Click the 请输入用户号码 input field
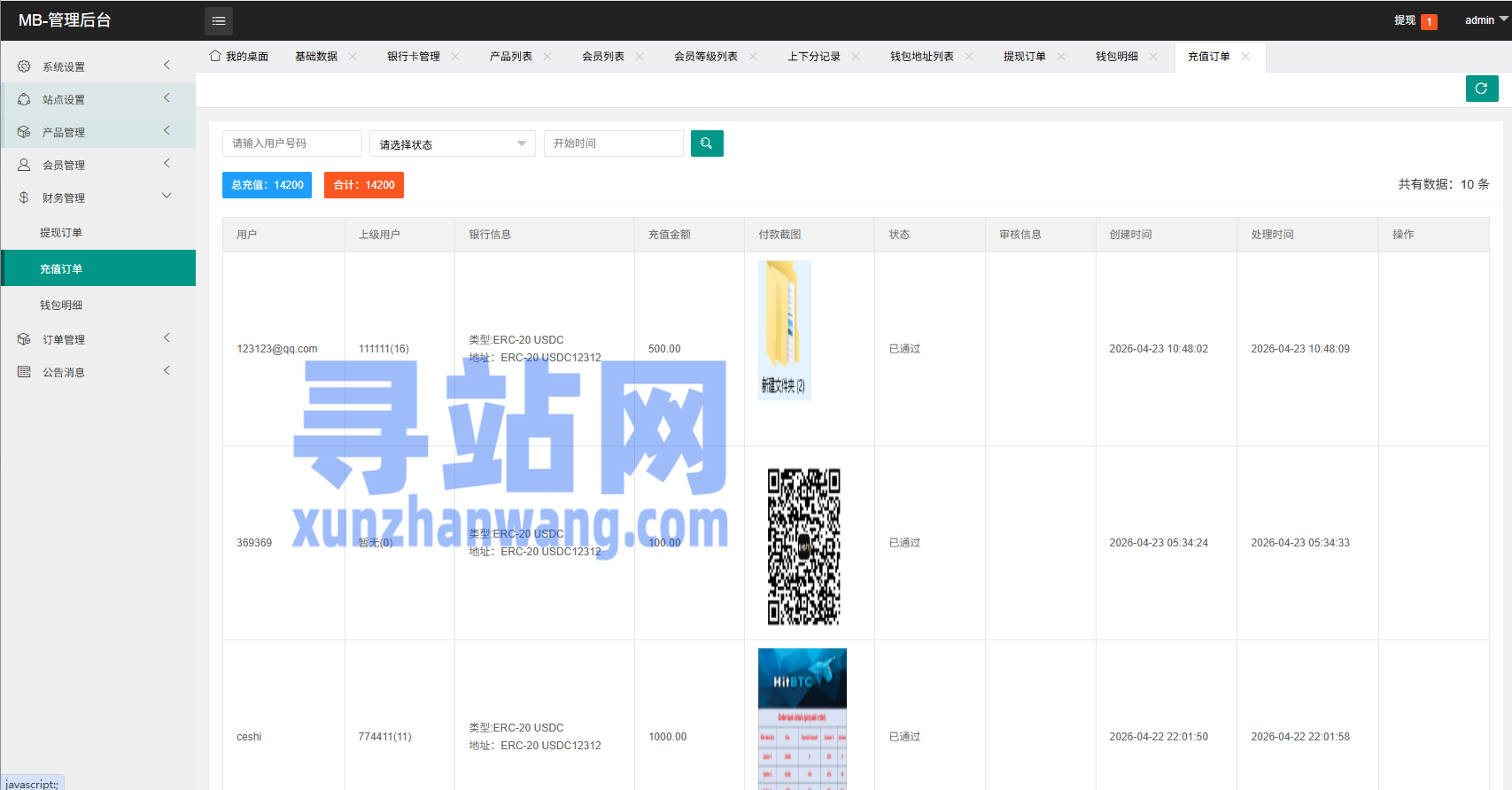Viewport: 1512px width, 790px height. click(x=292, y=143)
